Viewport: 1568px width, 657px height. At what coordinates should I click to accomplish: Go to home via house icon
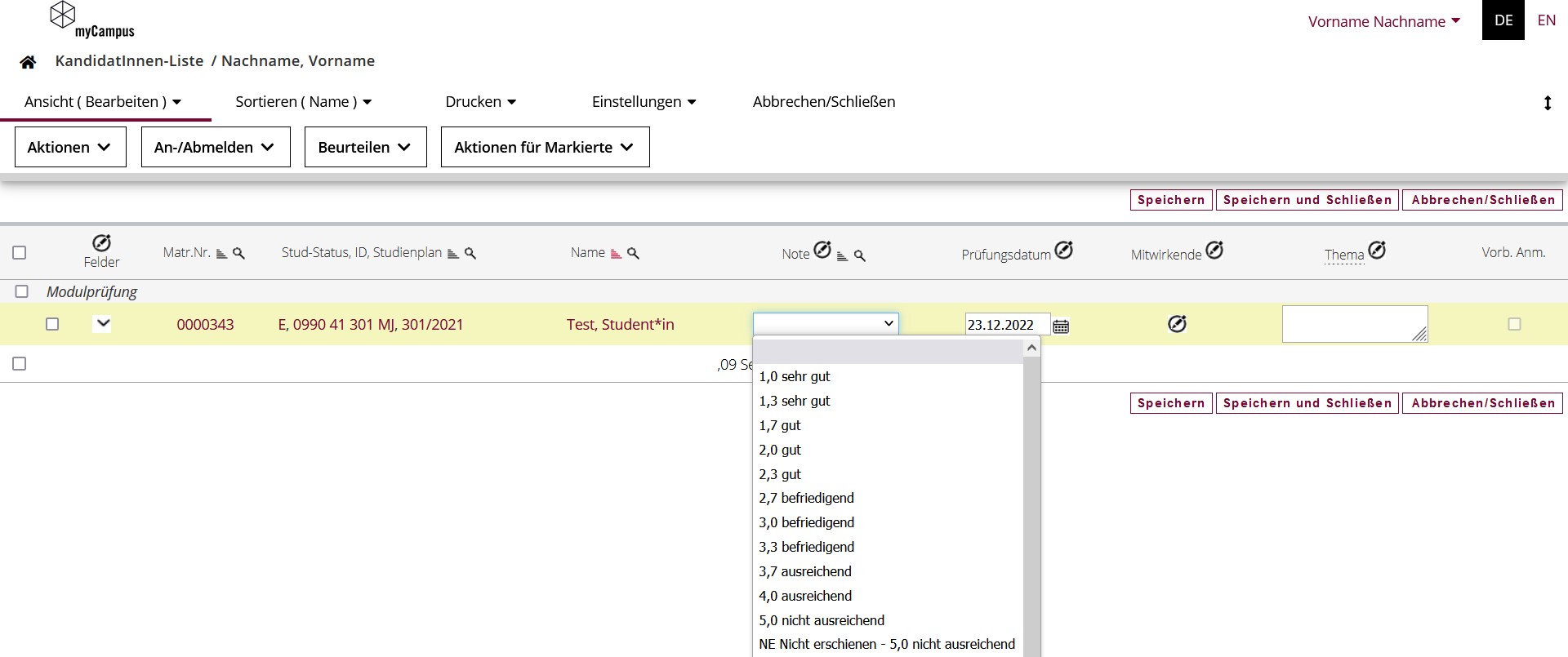[28, 62]
